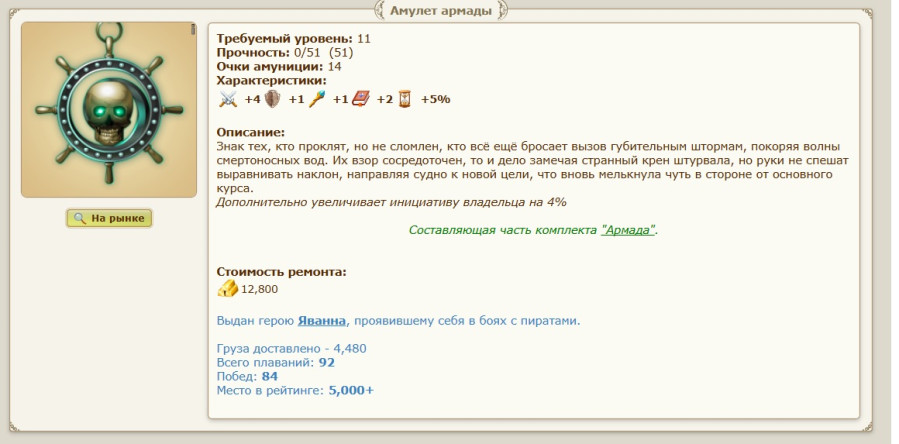The image size is (899, 444).
Task: Click the "Требуемый уровень: 11" line
Action: pyautogui.click(x=294, y=38)
